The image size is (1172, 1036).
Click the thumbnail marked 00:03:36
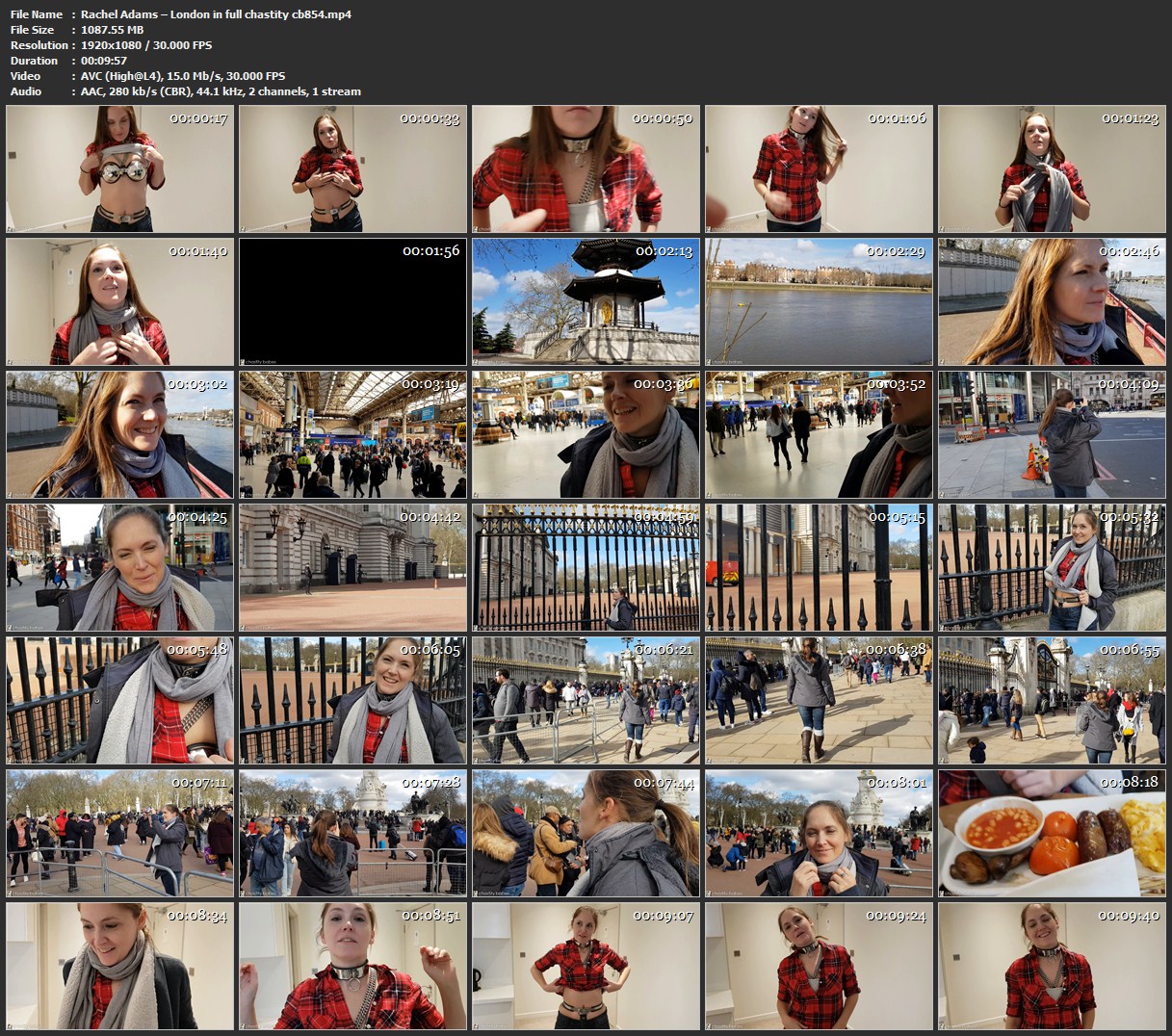pyautogui.click(x=586, y=435)
